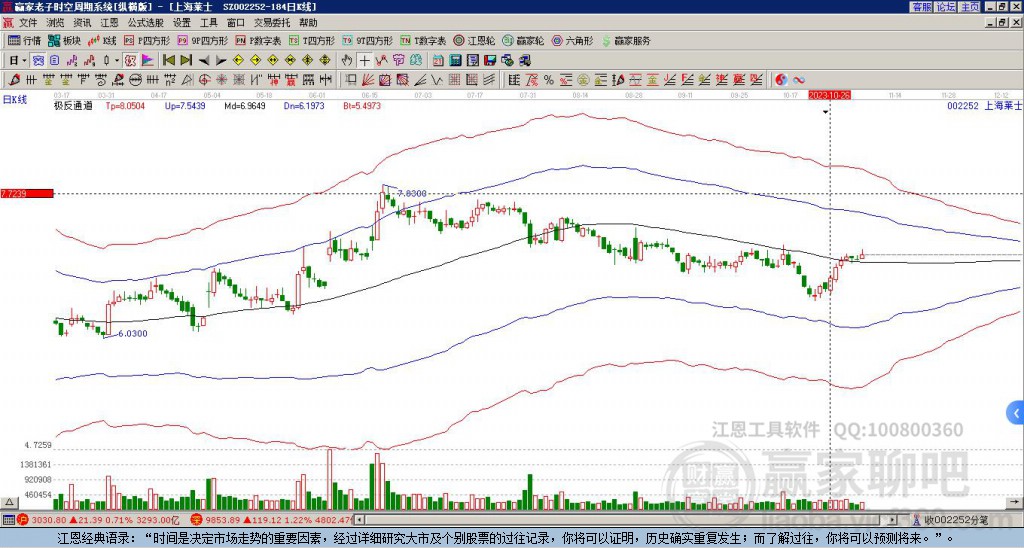Click the Tp=8.0504 indicator value
1024x548 pixels.
pyautogui.click(x=125, y=106)
